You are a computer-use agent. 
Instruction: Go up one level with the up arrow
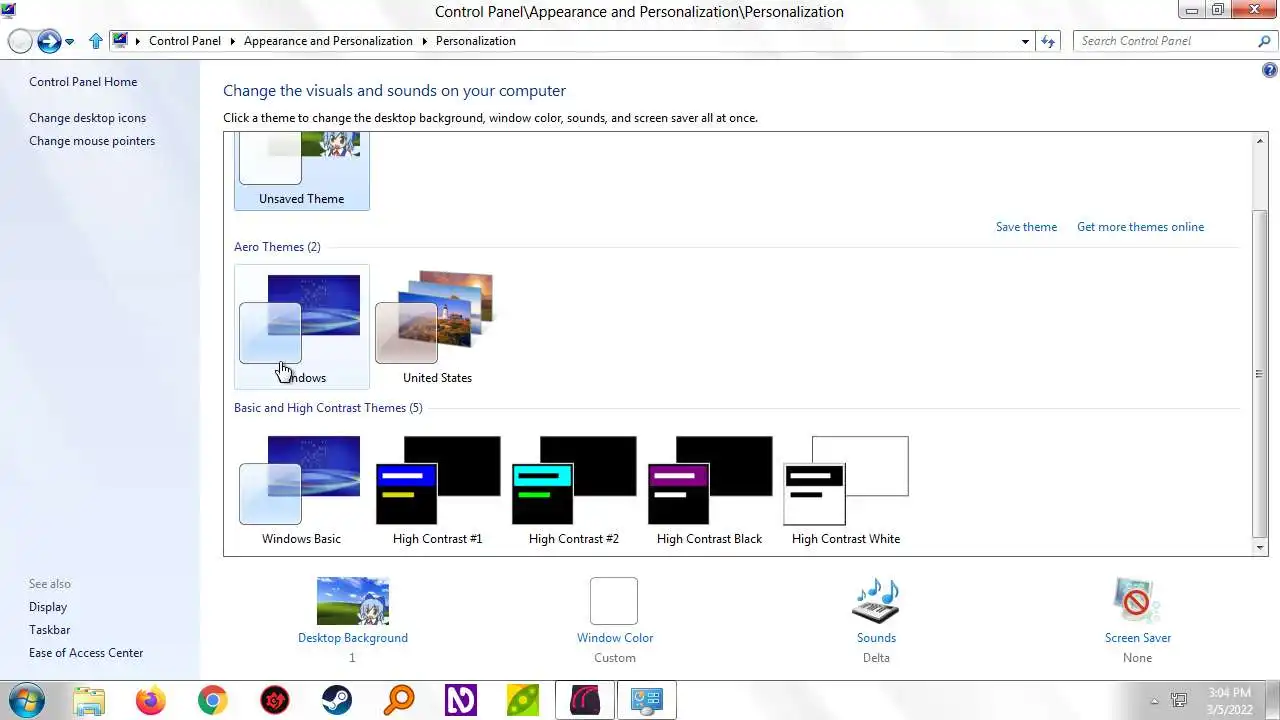(95, 41)
